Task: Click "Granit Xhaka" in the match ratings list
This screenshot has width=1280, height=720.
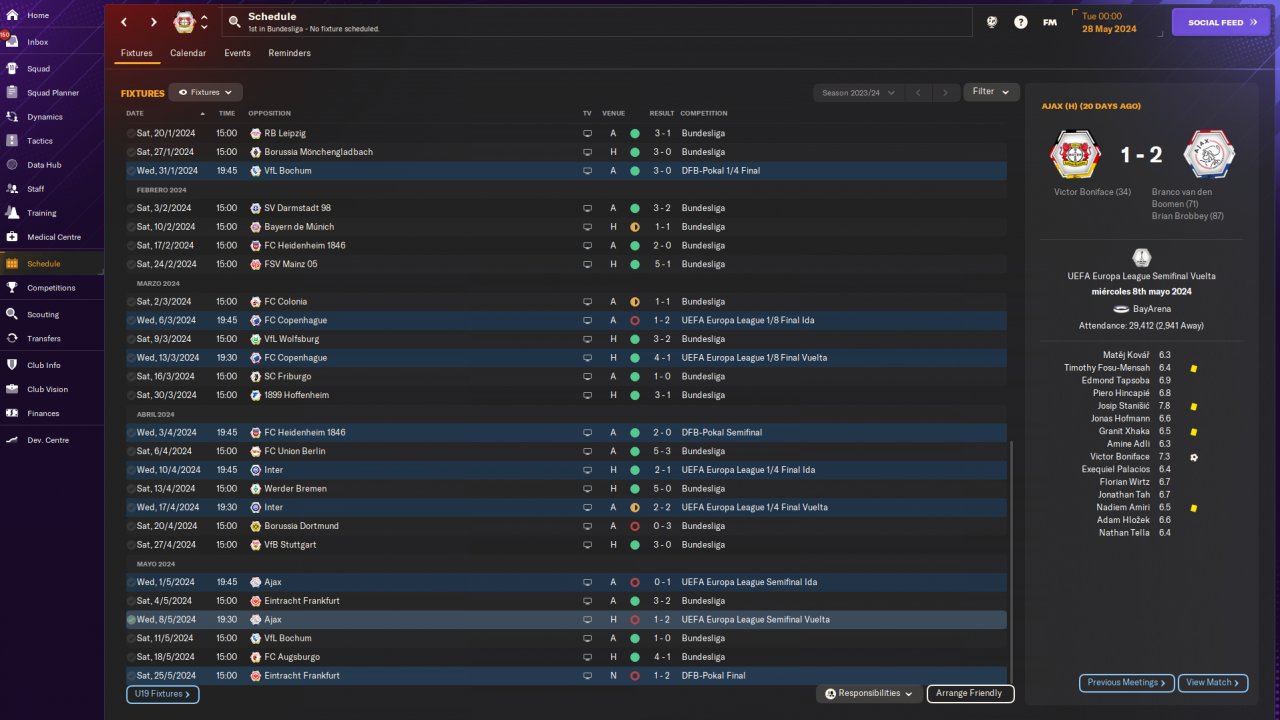Action: 1124,432
